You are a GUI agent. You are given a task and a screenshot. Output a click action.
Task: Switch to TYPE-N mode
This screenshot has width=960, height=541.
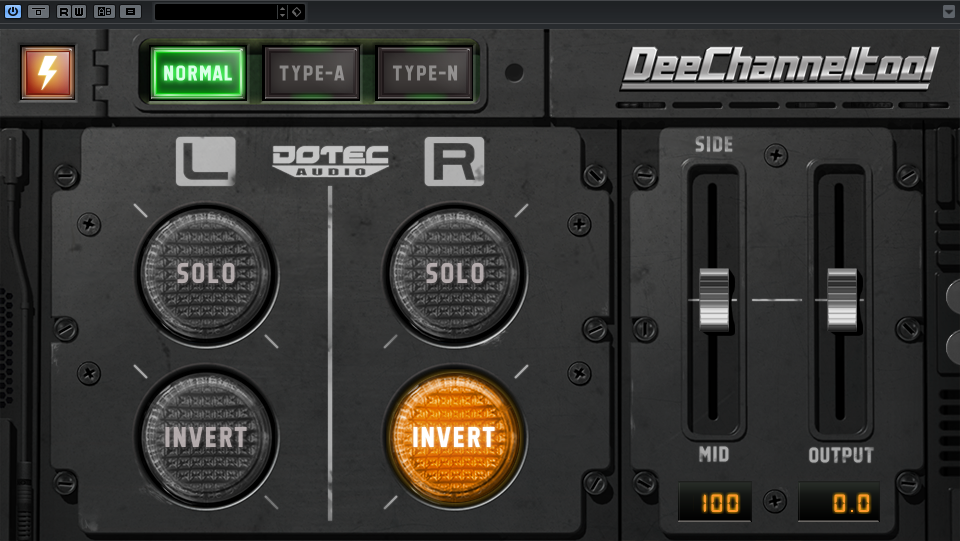(x=425, y=73)
